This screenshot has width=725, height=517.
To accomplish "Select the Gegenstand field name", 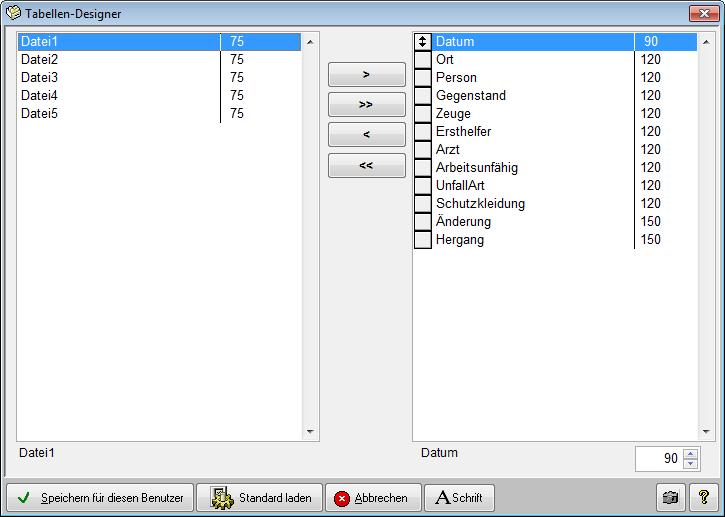I will 471,96.
